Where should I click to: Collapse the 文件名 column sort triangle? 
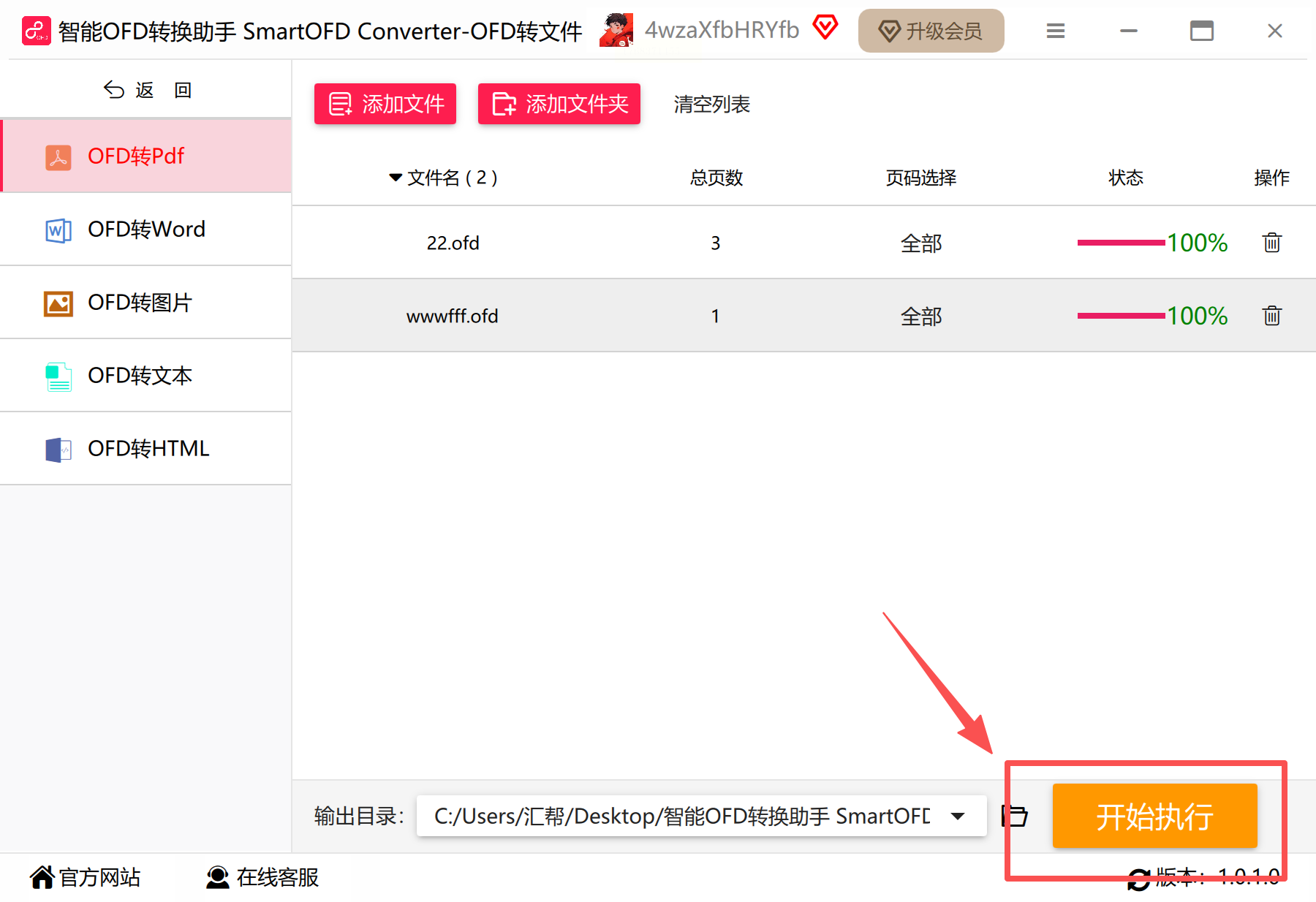396,178
